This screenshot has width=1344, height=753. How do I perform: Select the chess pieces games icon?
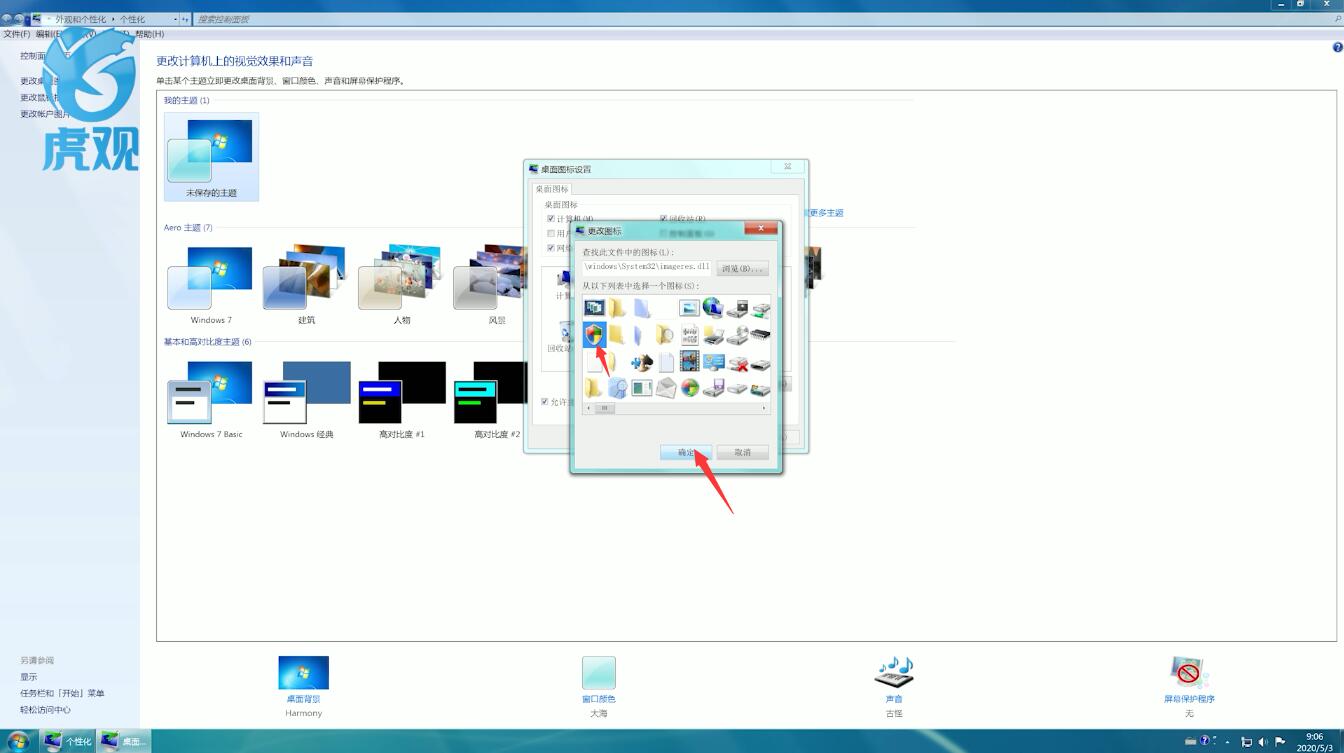click(x=641, y=362)
